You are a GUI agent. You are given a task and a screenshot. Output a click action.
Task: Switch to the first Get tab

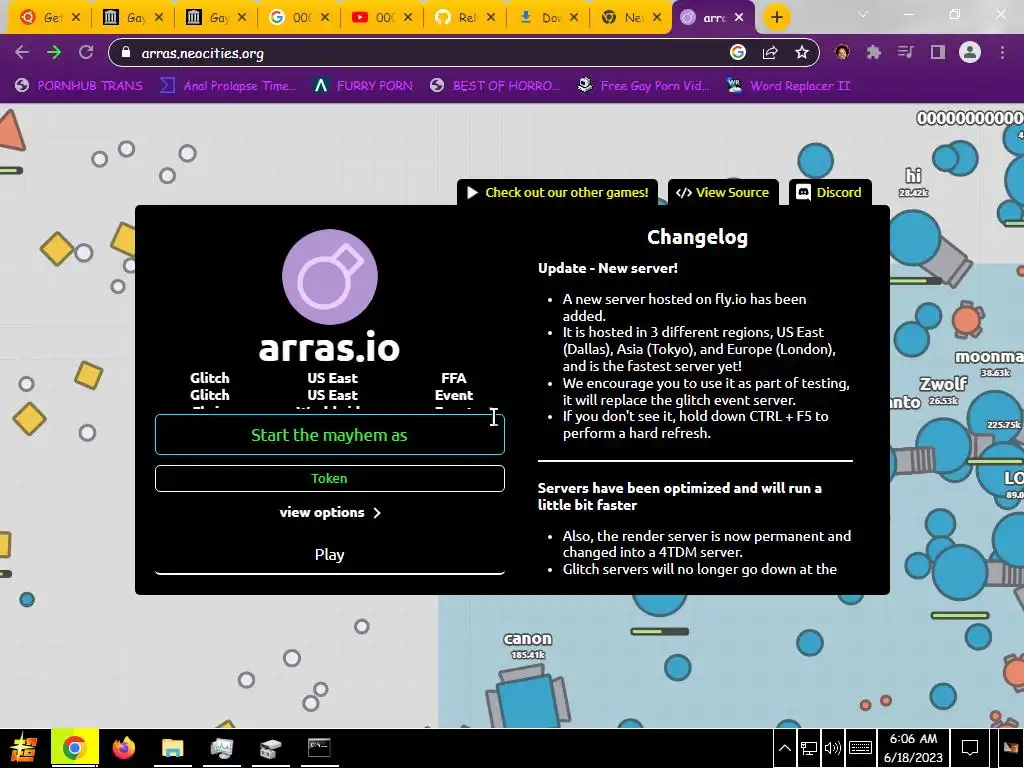50,18
